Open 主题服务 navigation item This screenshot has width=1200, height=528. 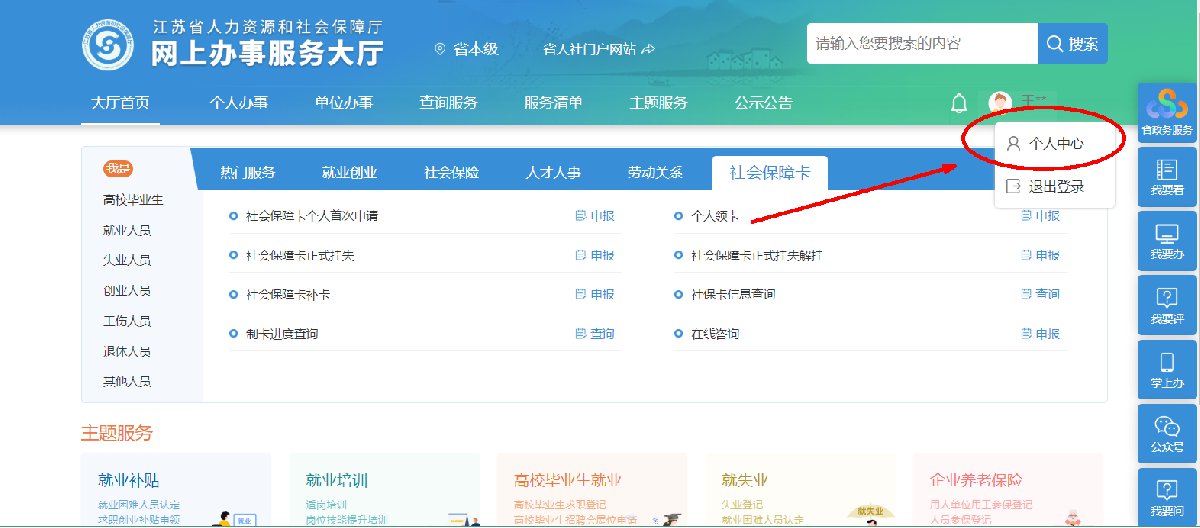pyautogui.click(x=658, y=103)
